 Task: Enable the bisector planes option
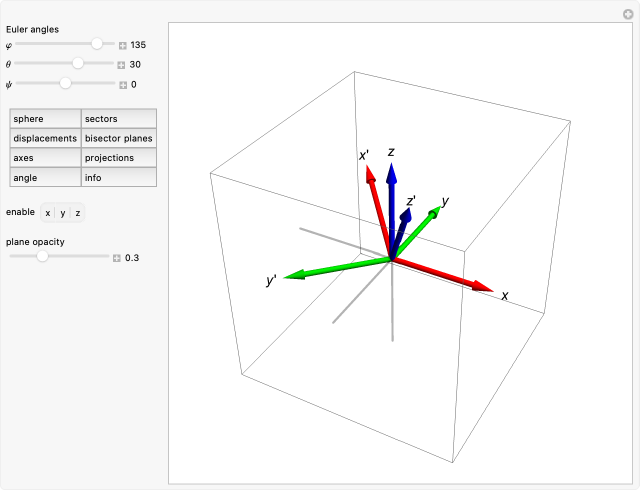coord(119,138)
